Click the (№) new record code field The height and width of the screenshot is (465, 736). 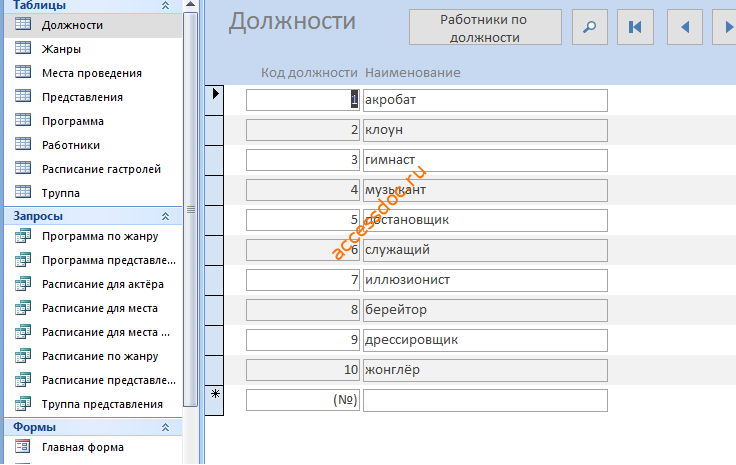tap(303, 401)
